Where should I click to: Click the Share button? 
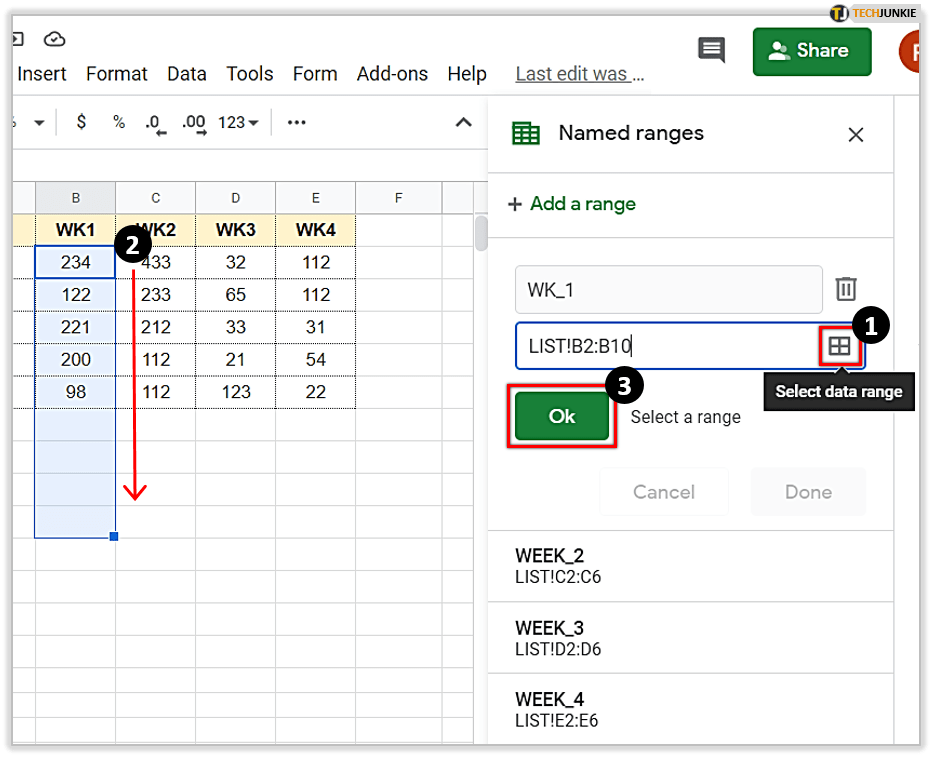point(811,51)
